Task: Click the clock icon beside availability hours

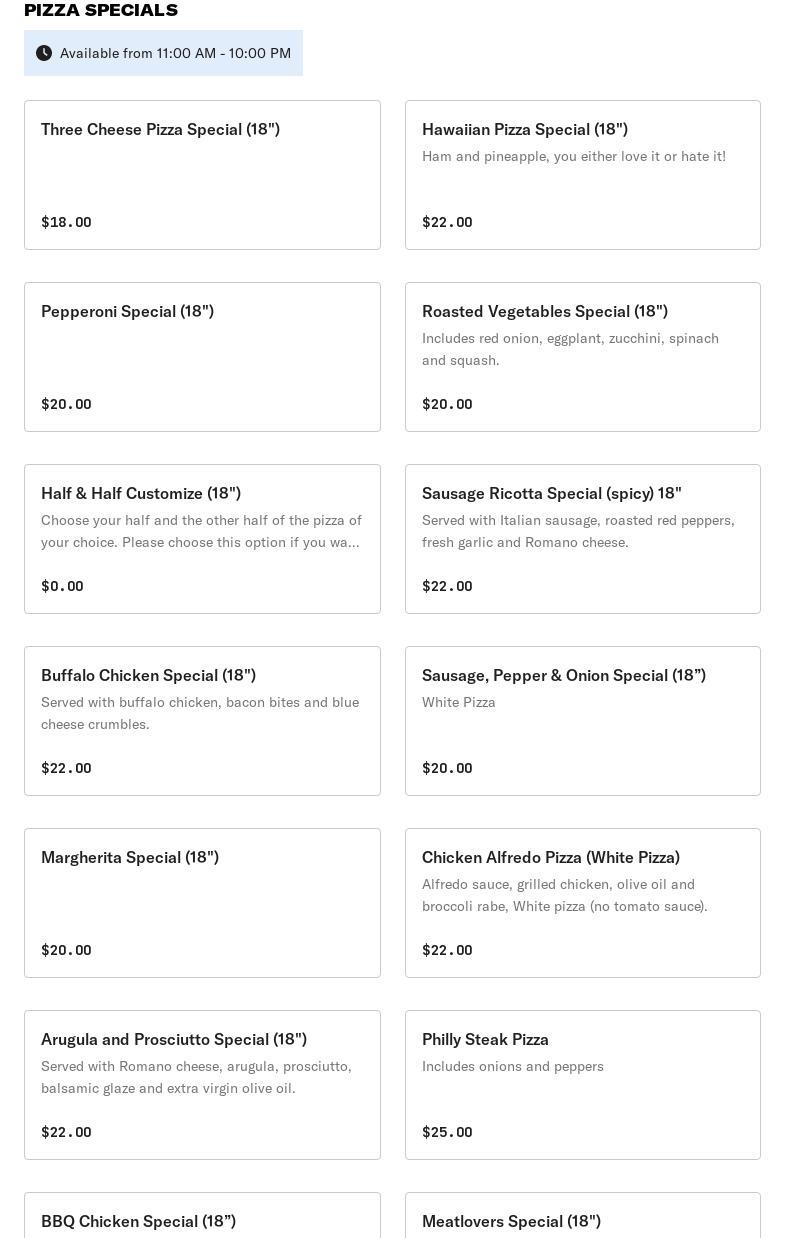Action: [x=44, y=53]
